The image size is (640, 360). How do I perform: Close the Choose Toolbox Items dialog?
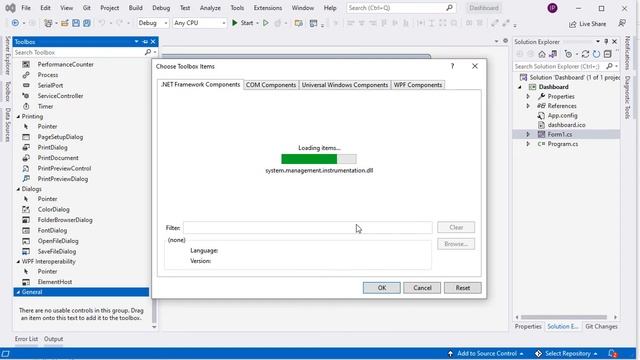pos(475,66)
